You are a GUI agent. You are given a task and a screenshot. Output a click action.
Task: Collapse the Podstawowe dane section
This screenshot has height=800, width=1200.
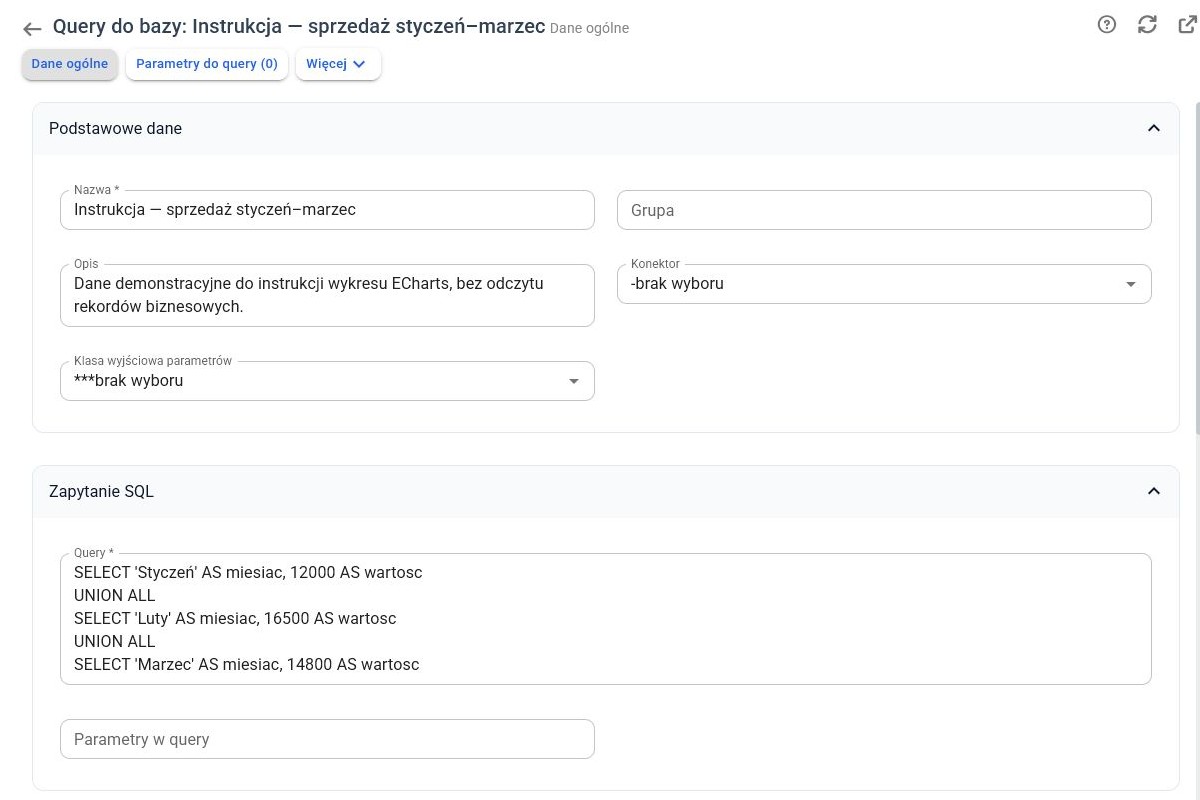1153,128
